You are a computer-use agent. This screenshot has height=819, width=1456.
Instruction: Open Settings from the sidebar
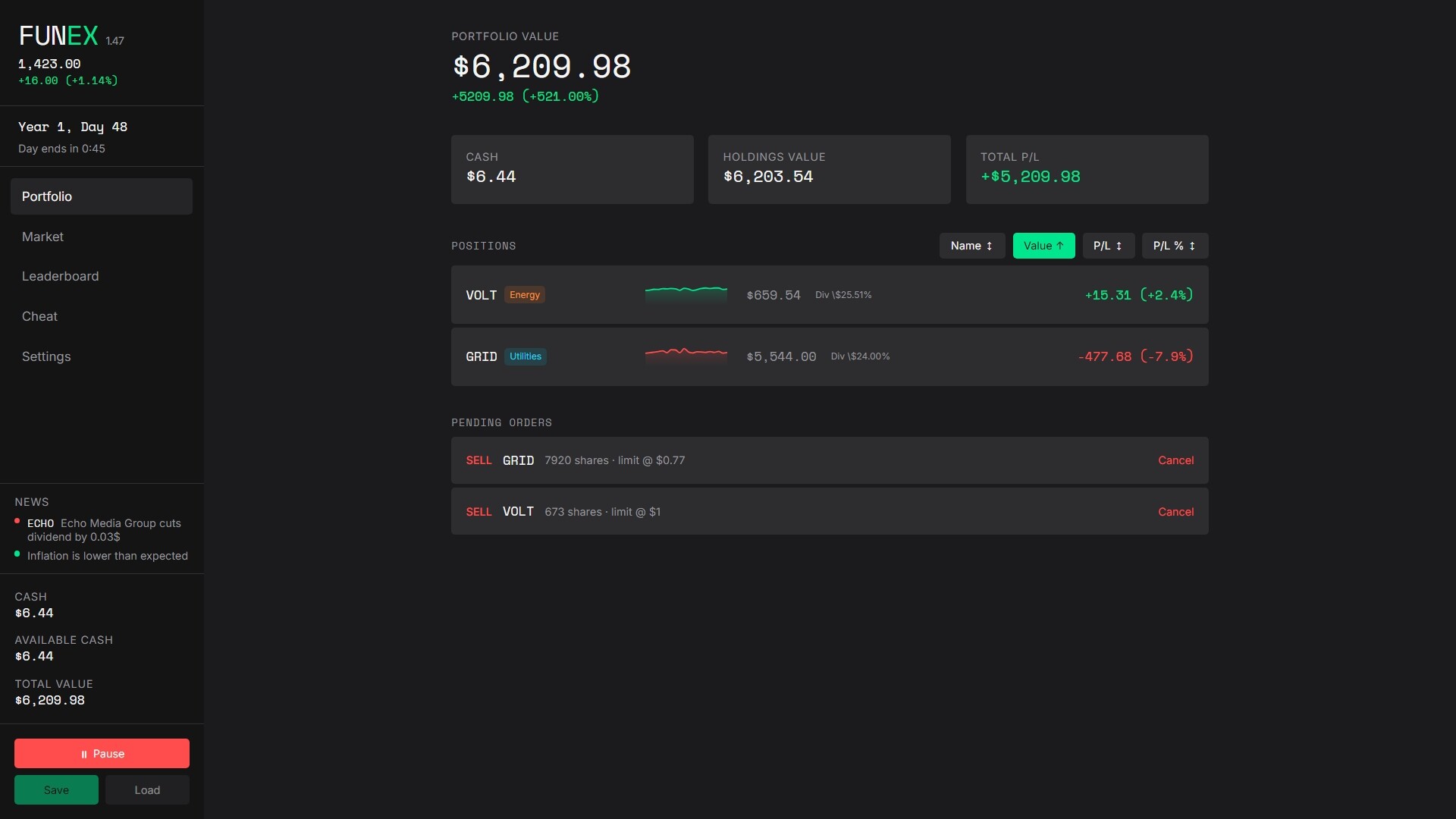tap(102, 356)
